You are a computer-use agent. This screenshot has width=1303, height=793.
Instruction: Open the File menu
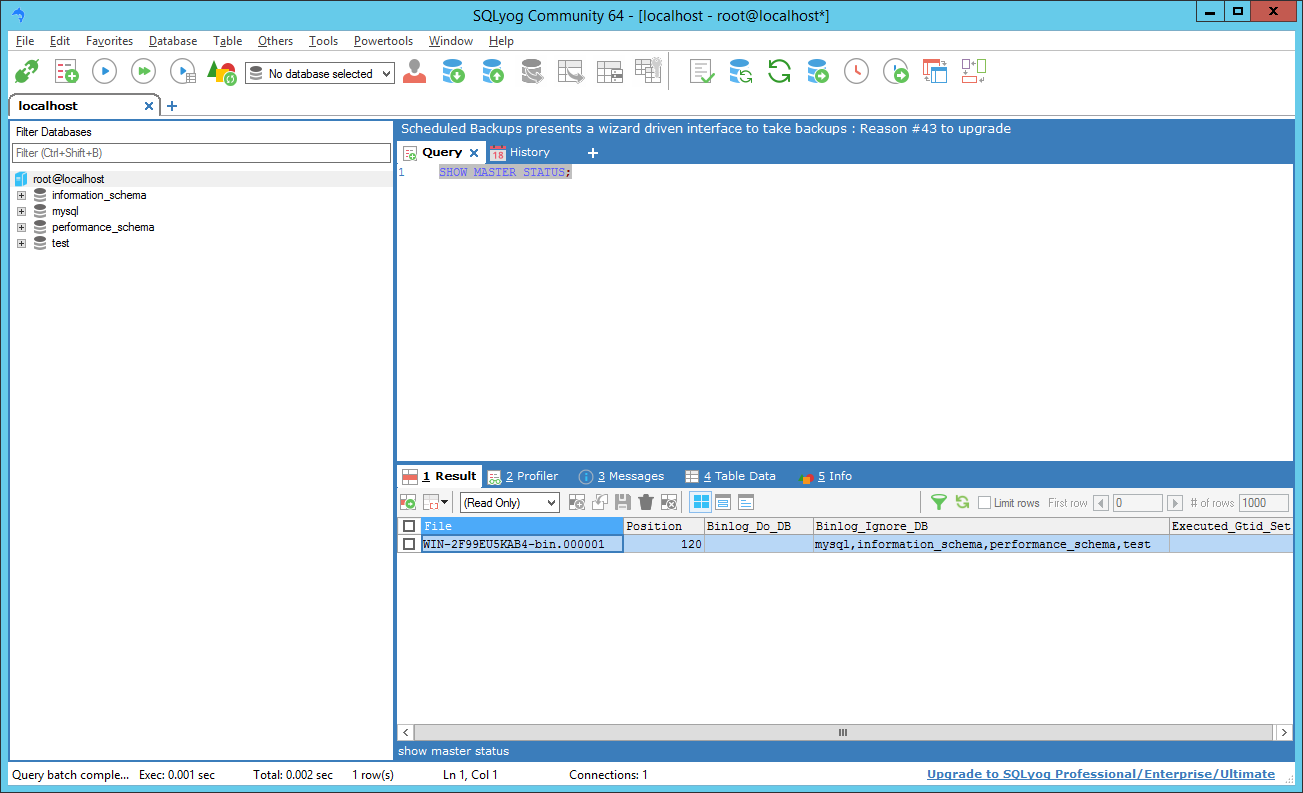tap(25, 41)
